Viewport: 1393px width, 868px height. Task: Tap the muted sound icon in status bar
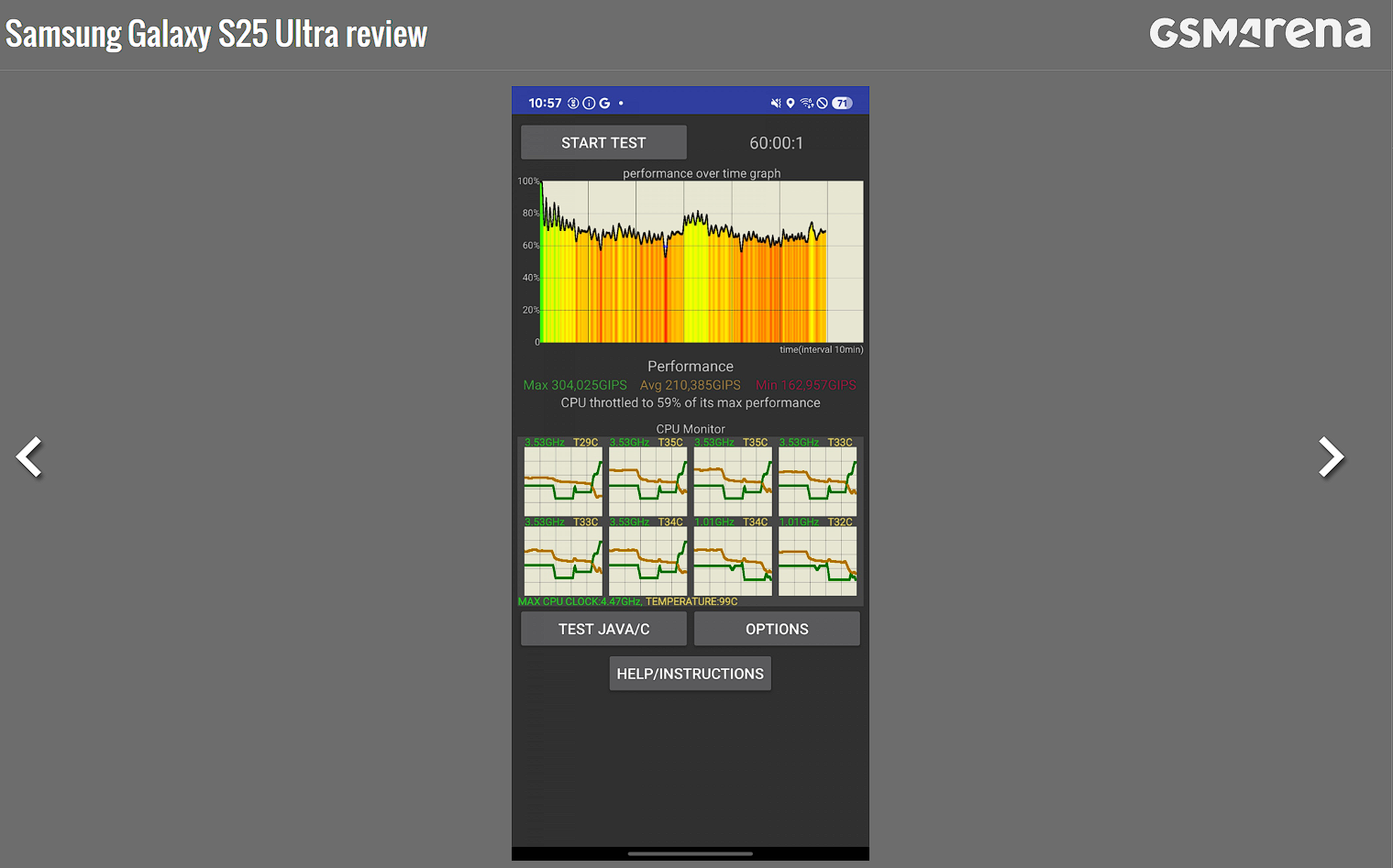coord(776,104)
